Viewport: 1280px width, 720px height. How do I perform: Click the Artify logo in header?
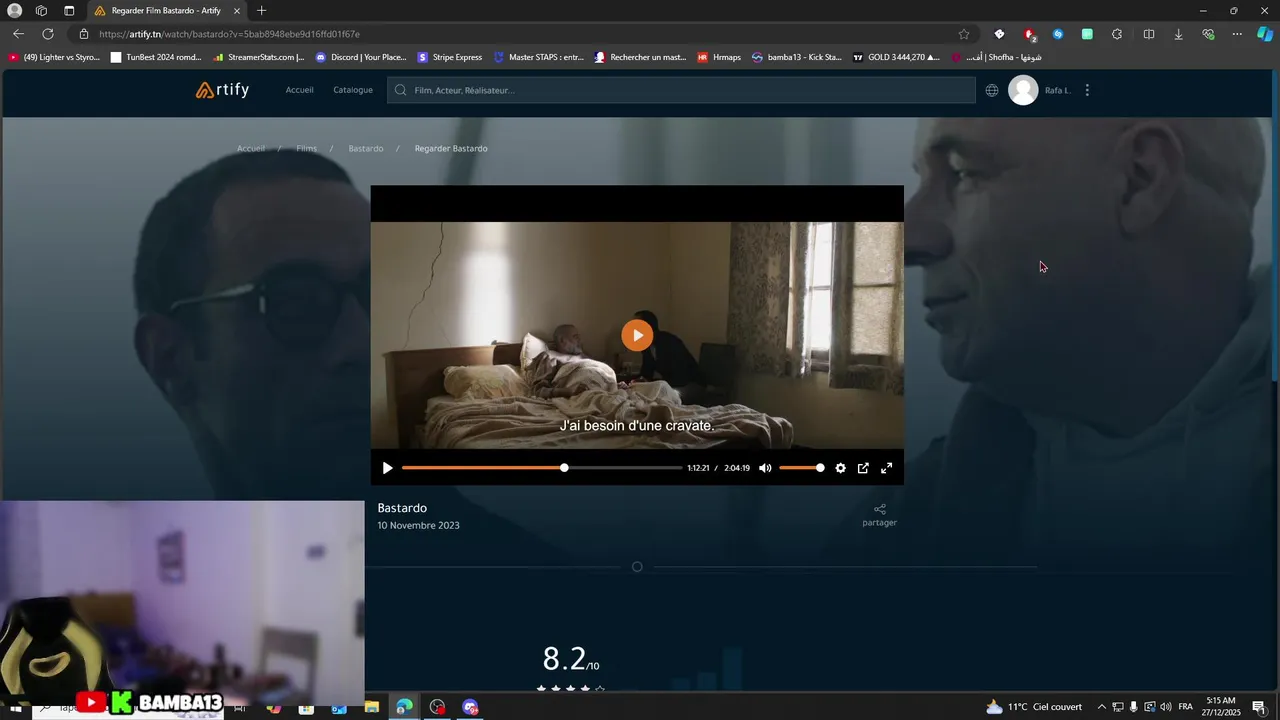click(x=222, y=90)
